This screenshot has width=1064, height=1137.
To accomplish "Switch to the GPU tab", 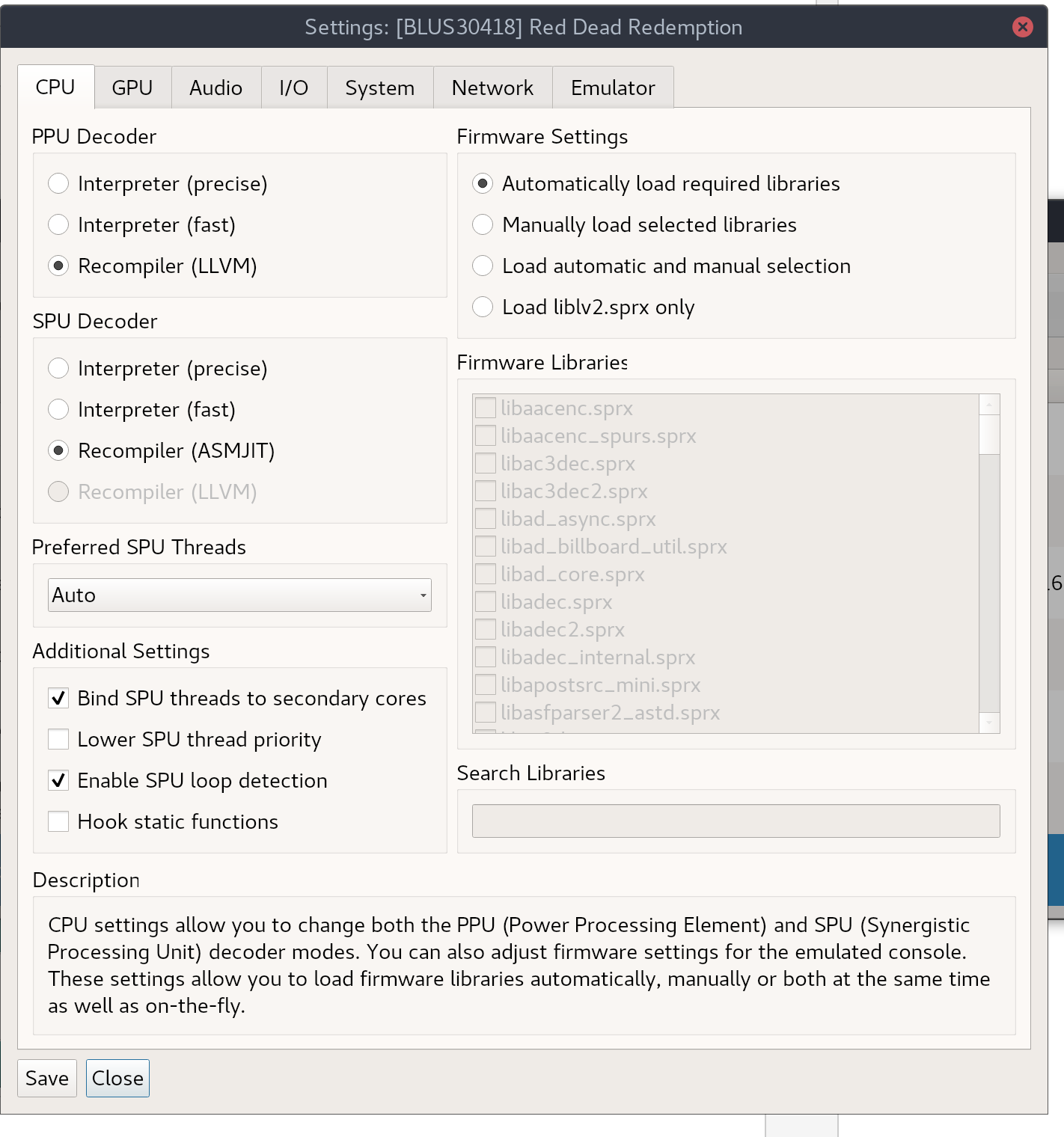I will click(x=132, y=88).
